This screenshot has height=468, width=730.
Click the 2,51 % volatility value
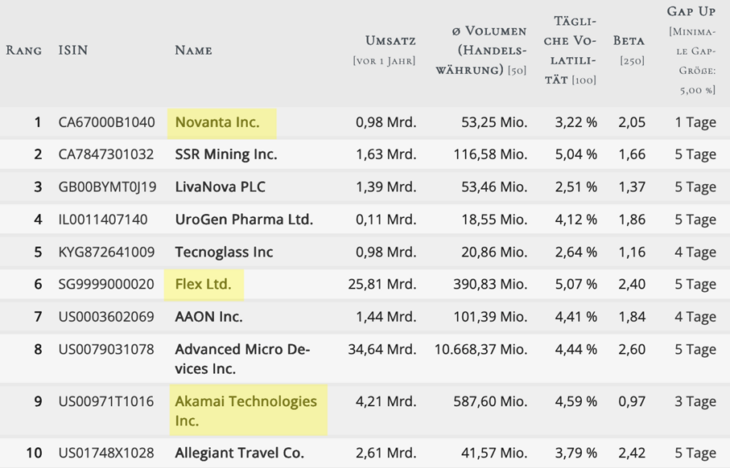pos(576,187)
